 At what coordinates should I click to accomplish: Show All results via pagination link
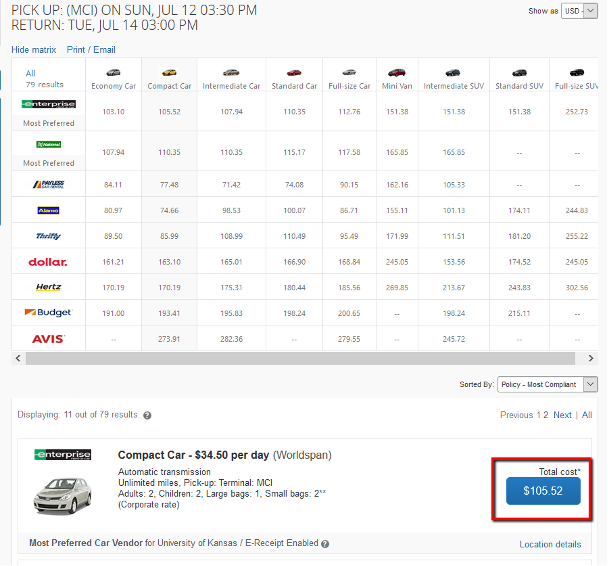587,415
